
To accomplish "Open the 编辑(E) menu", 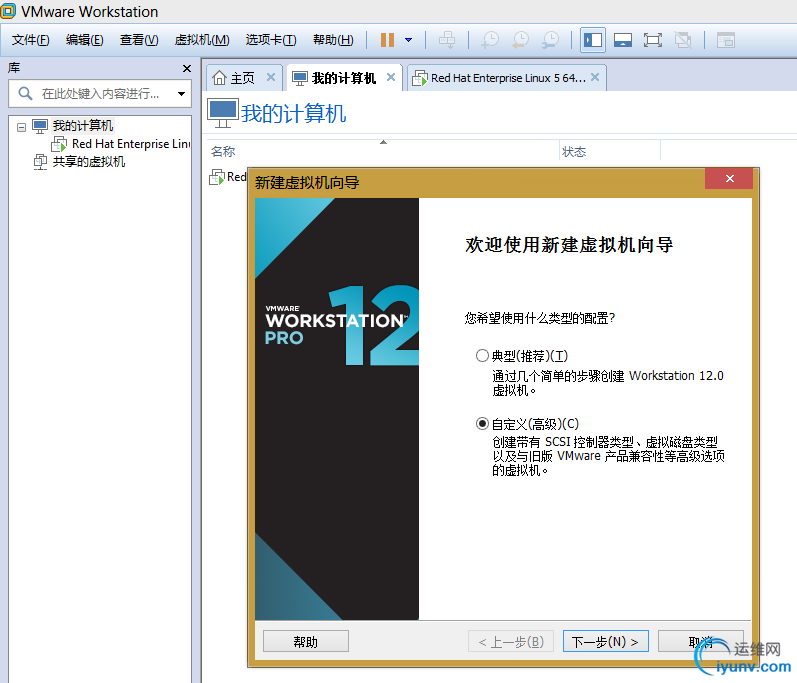I will 84,40.
